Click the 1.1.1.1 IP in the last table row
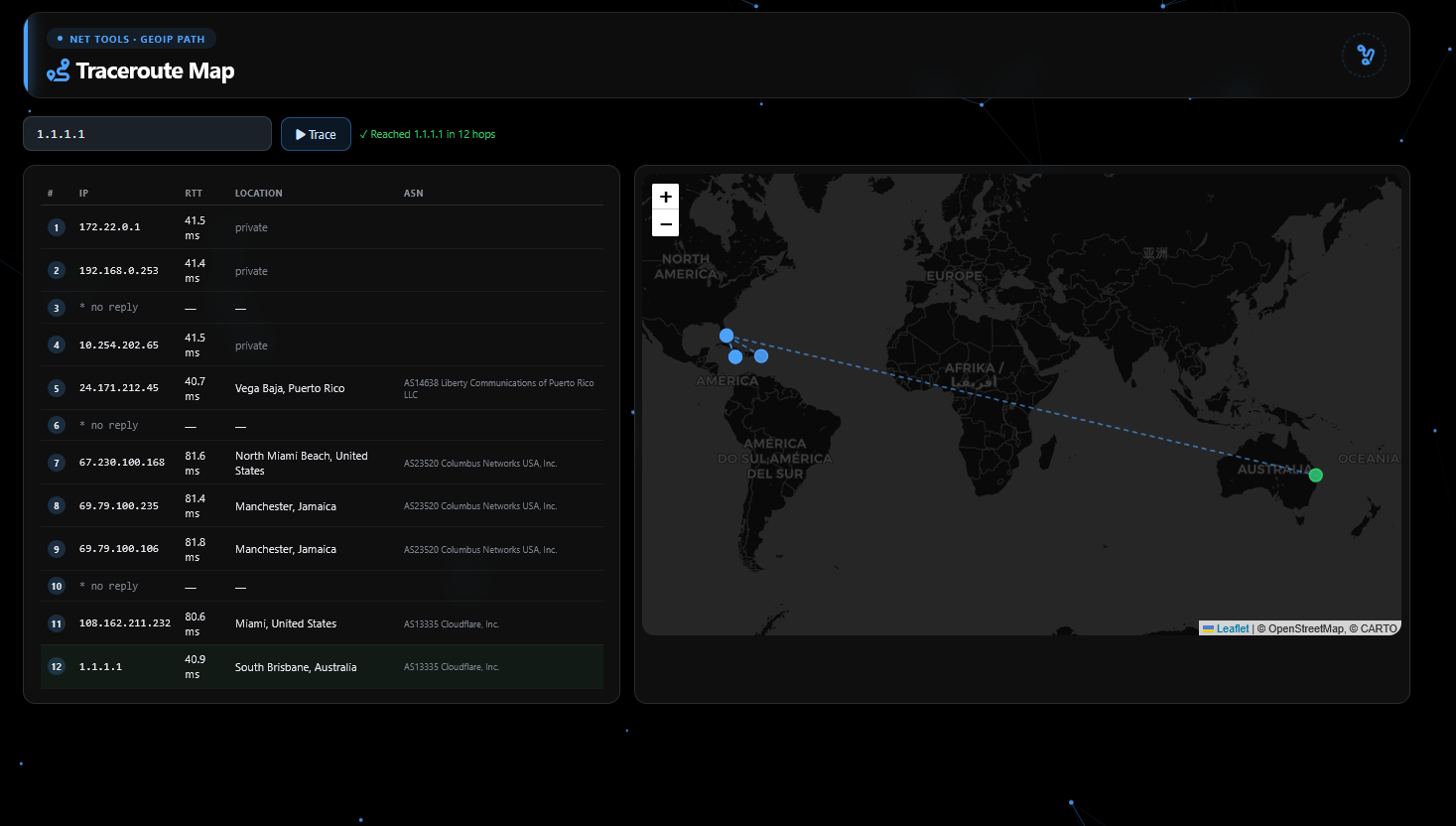The width and height of the screenshot is (1456, 826). (100, 667)
